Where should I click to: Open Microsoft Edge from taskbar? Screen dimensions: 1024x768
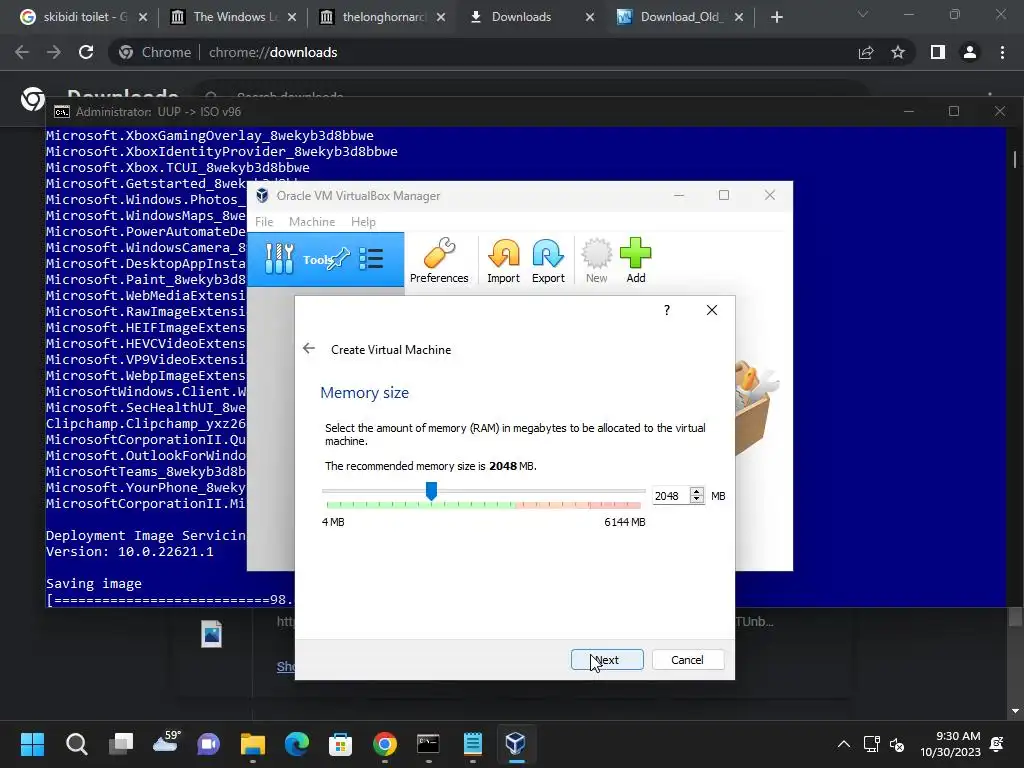[296, 744]
